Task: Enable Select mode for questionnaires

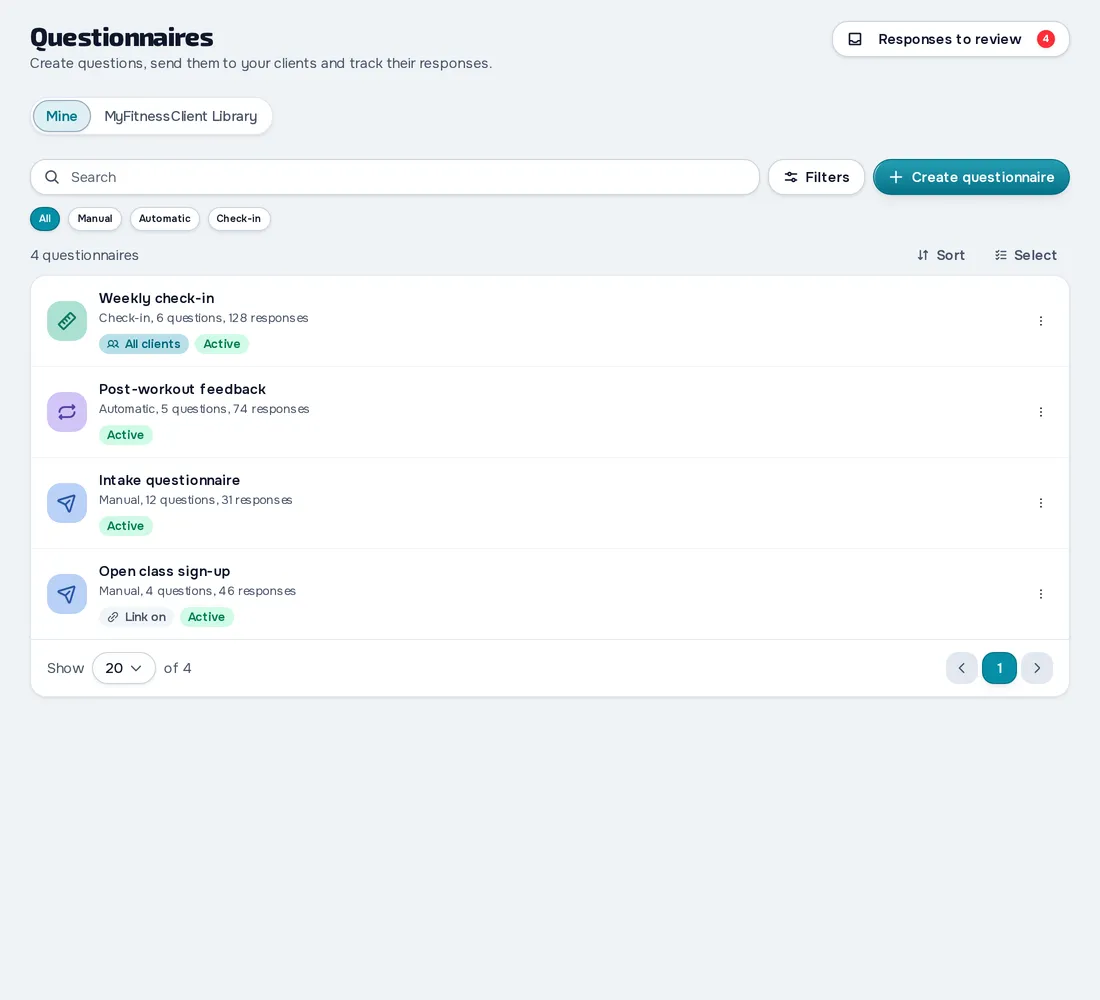Action: click(x=1025, y=255)
